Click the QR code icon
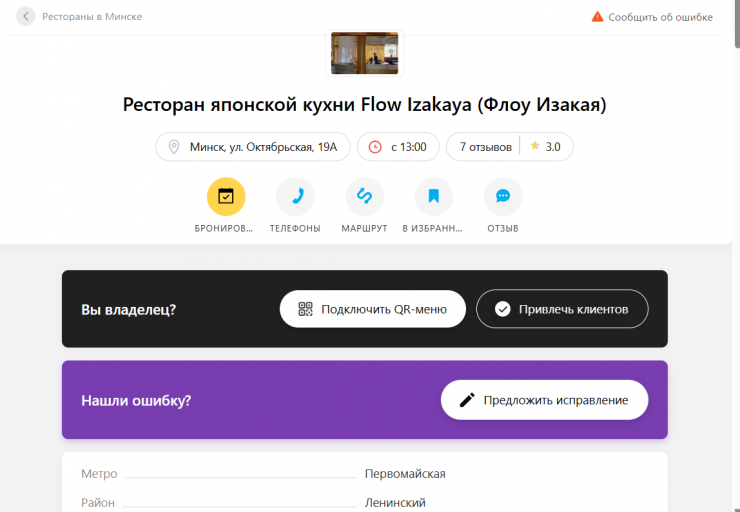Screen dimensions: 740x512 point(305,309)
